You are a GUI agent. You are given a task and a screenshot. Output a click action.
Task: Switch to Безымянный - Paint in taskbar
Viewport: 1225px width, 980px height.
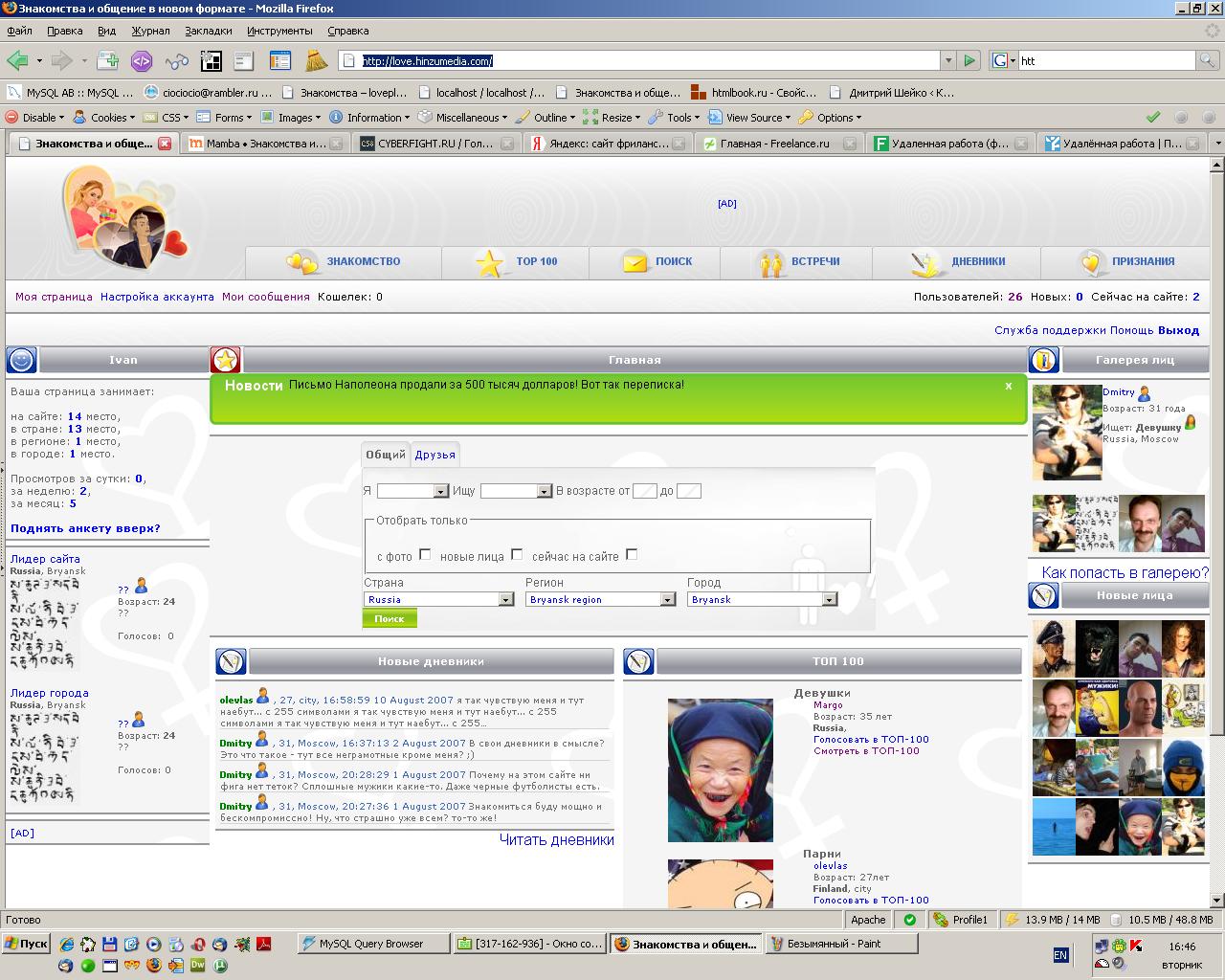click(841, 944)
